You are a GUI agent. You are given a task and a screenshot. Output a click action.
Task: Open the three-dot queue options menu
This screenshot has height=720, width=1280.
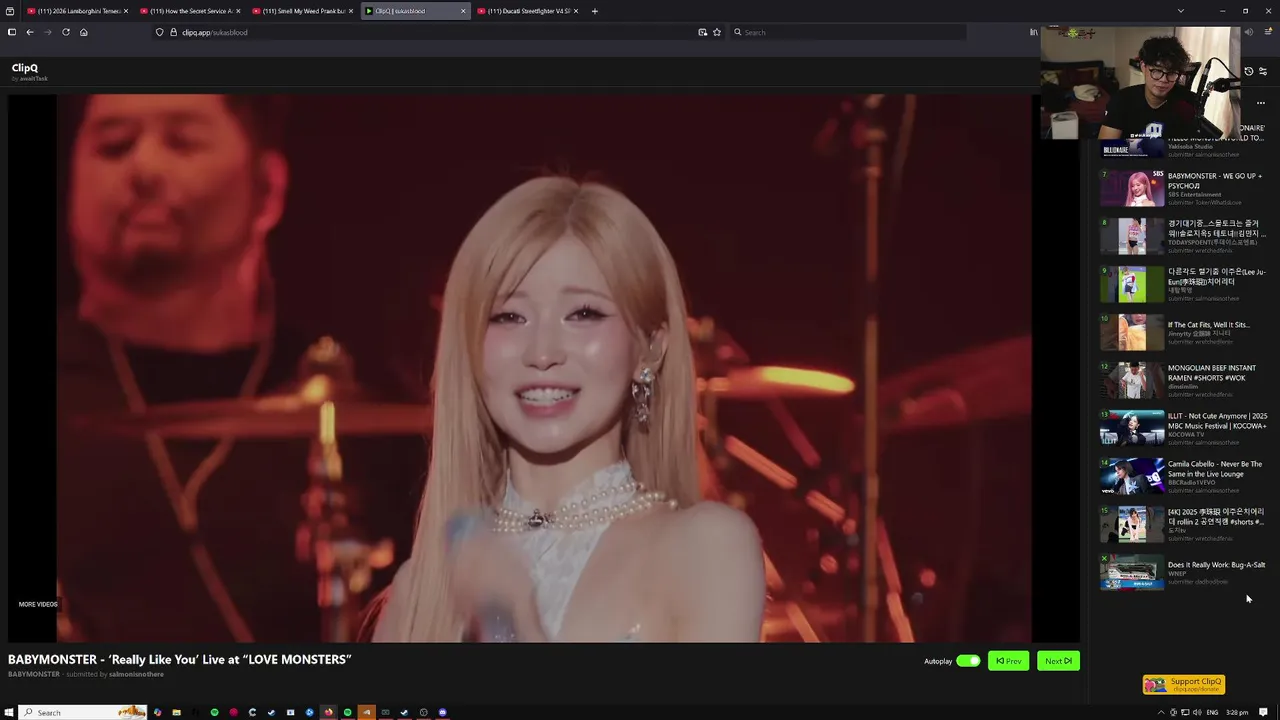[x=1261, y=103]
